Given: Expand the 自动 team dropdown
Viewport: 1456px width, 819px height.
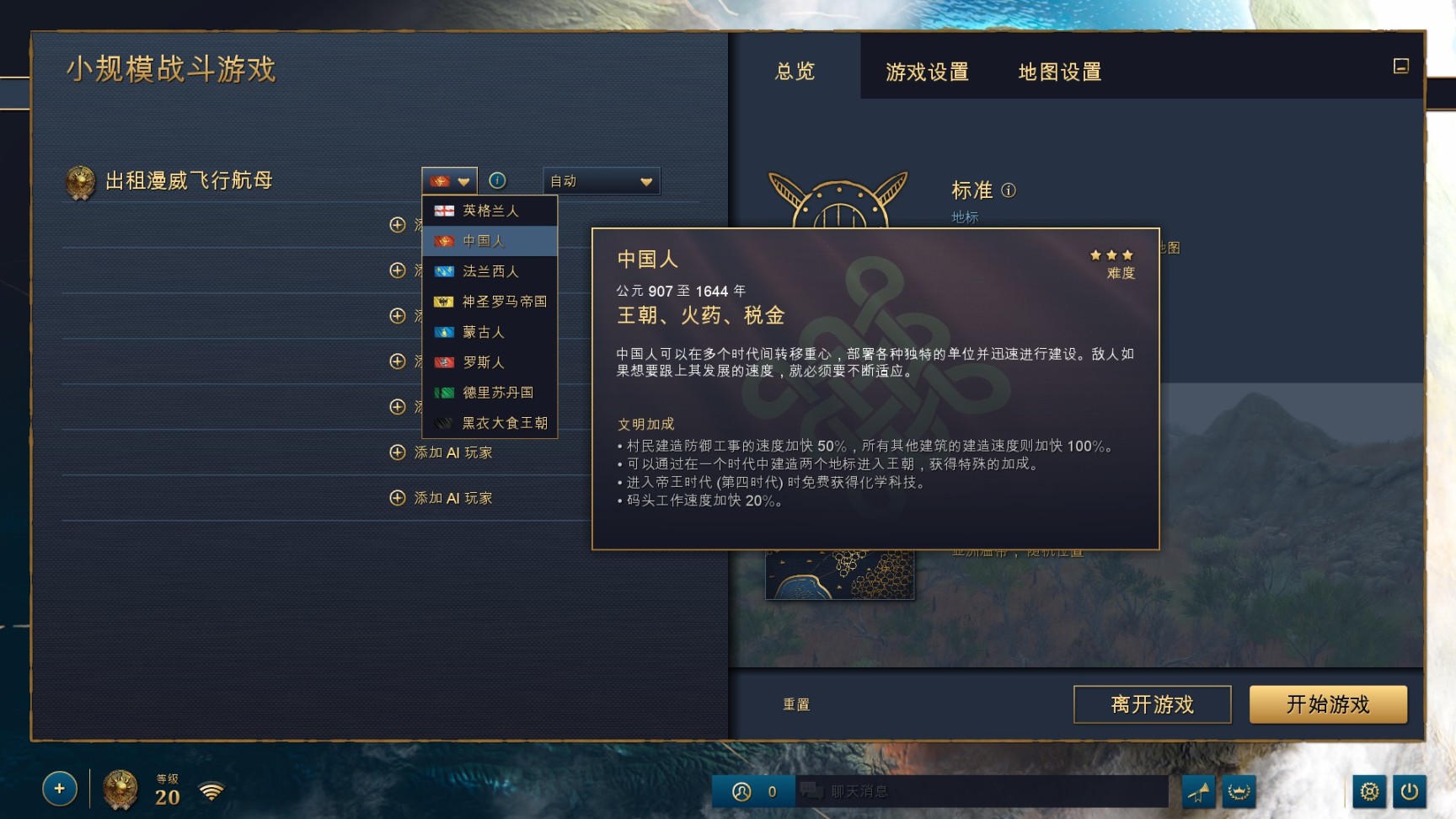Looking at the screenshot, I should [x=602, y=181].
